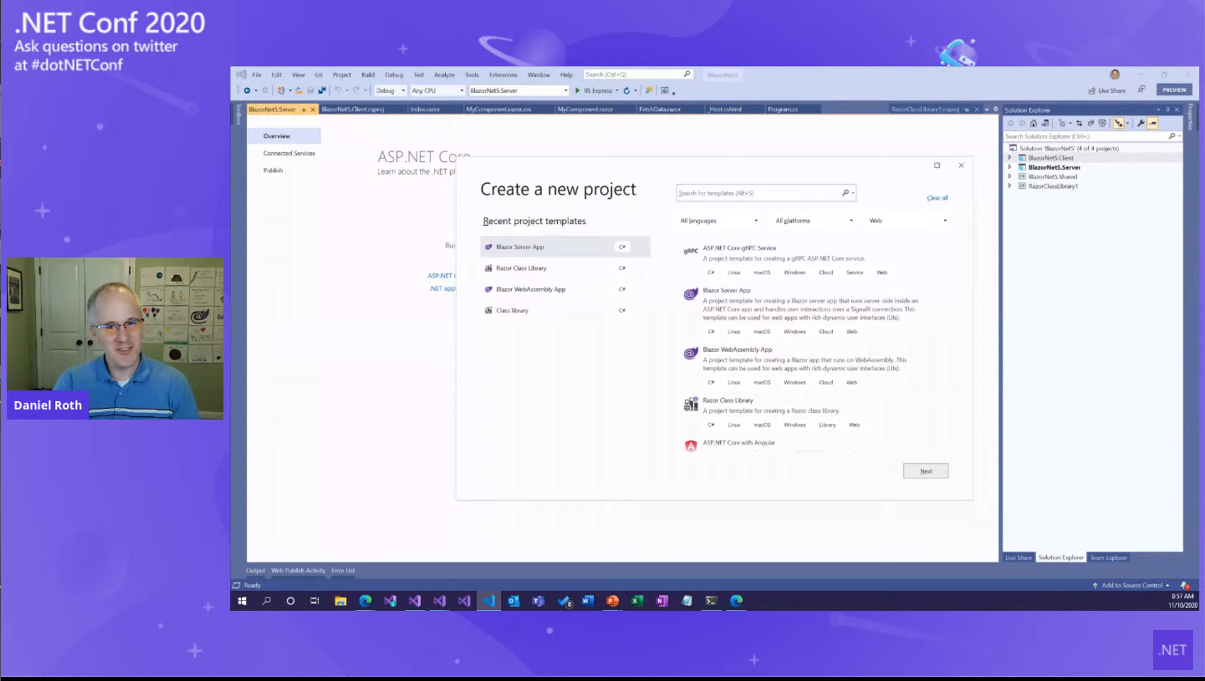Click the PREVIEW button in title bar
1205x681 pixels.
1174,90
